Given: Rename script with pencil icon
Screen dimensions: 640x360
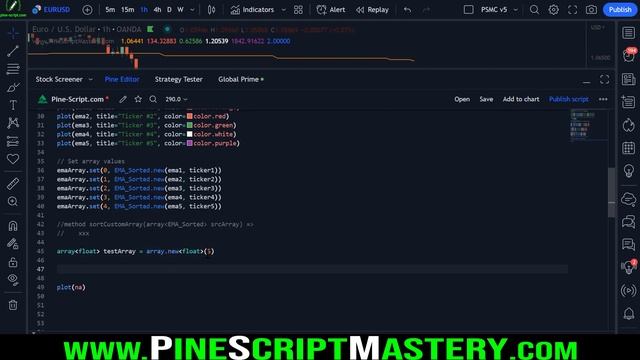Looking at the screenshot, I should click(x=123, y=99).
